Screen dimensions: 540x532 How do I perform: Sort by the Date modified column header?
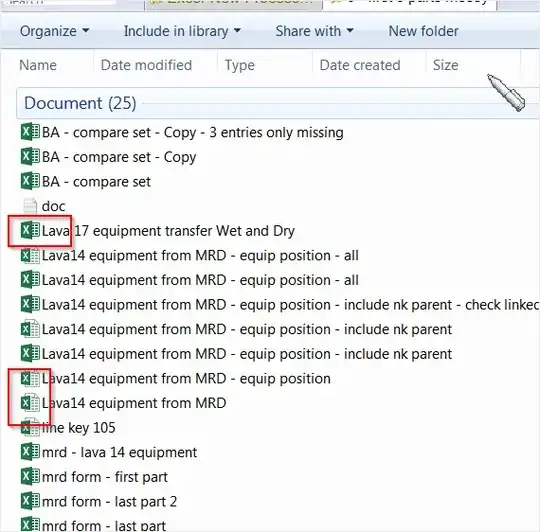(x=146, y=65)
